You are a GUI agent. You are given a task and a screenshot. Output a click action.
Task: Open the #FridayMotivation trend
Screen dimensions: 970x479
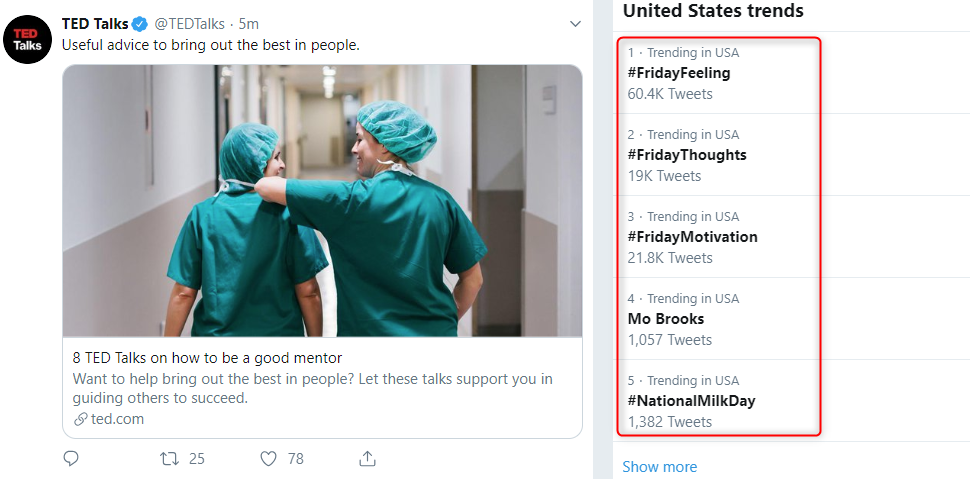tap(692, 237)
